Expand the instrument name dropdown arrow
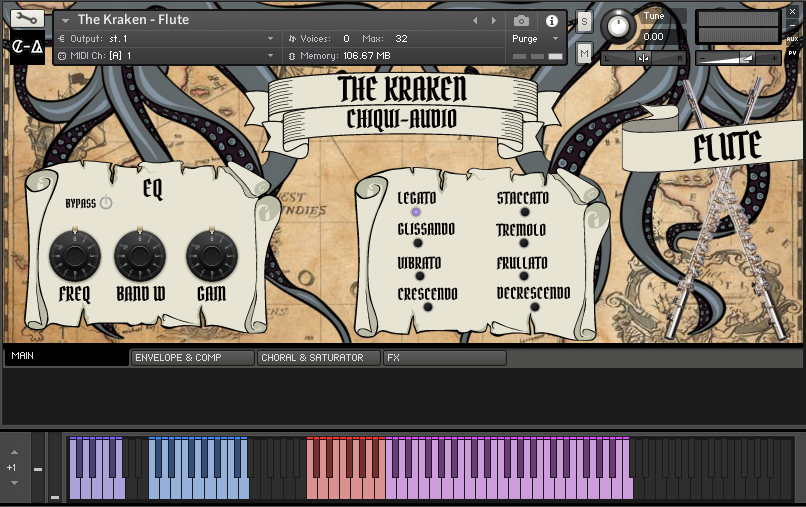Screen dimensions: 806x507 point(65,21)
